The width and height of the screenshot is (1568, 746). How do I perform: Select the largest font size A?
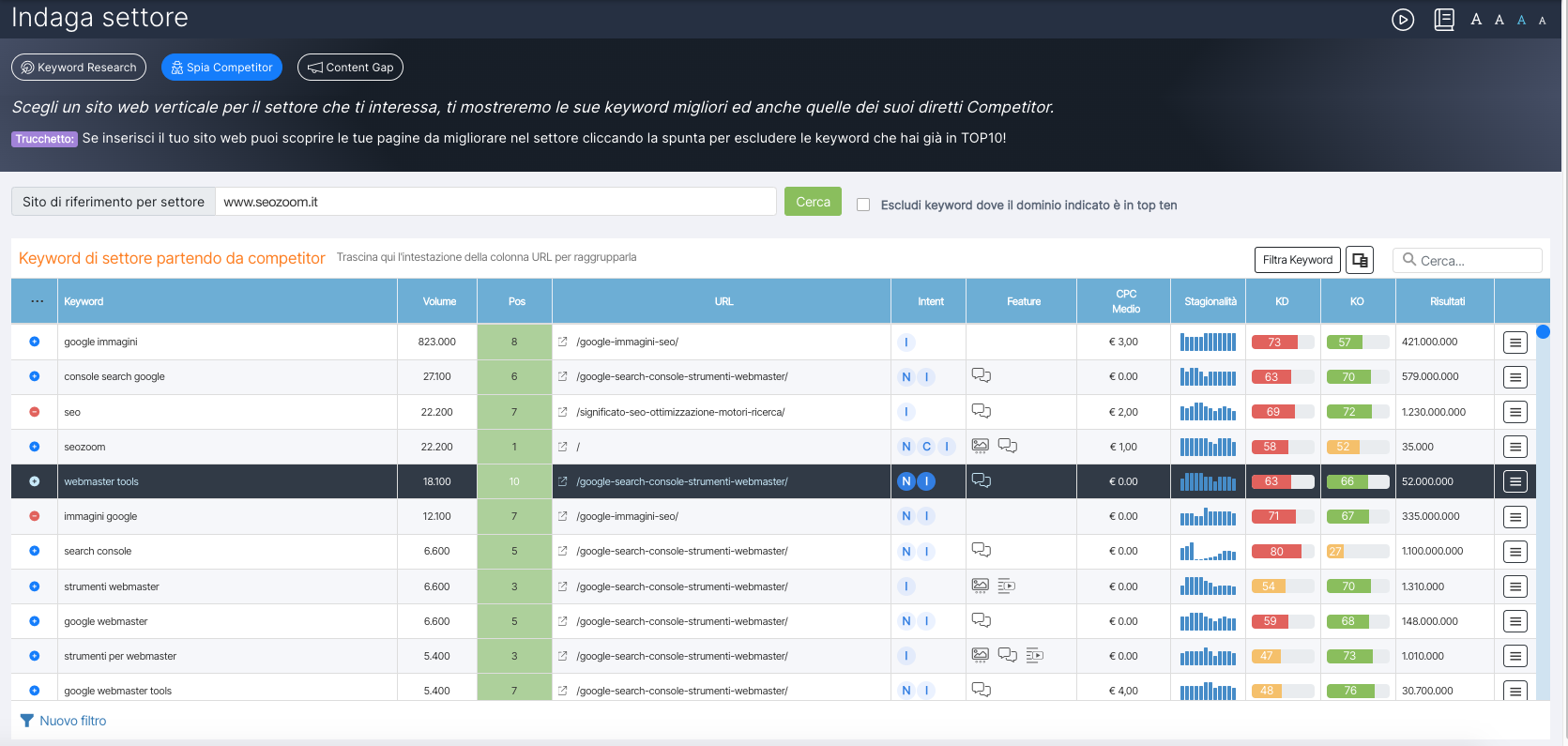click(1476, 20)
